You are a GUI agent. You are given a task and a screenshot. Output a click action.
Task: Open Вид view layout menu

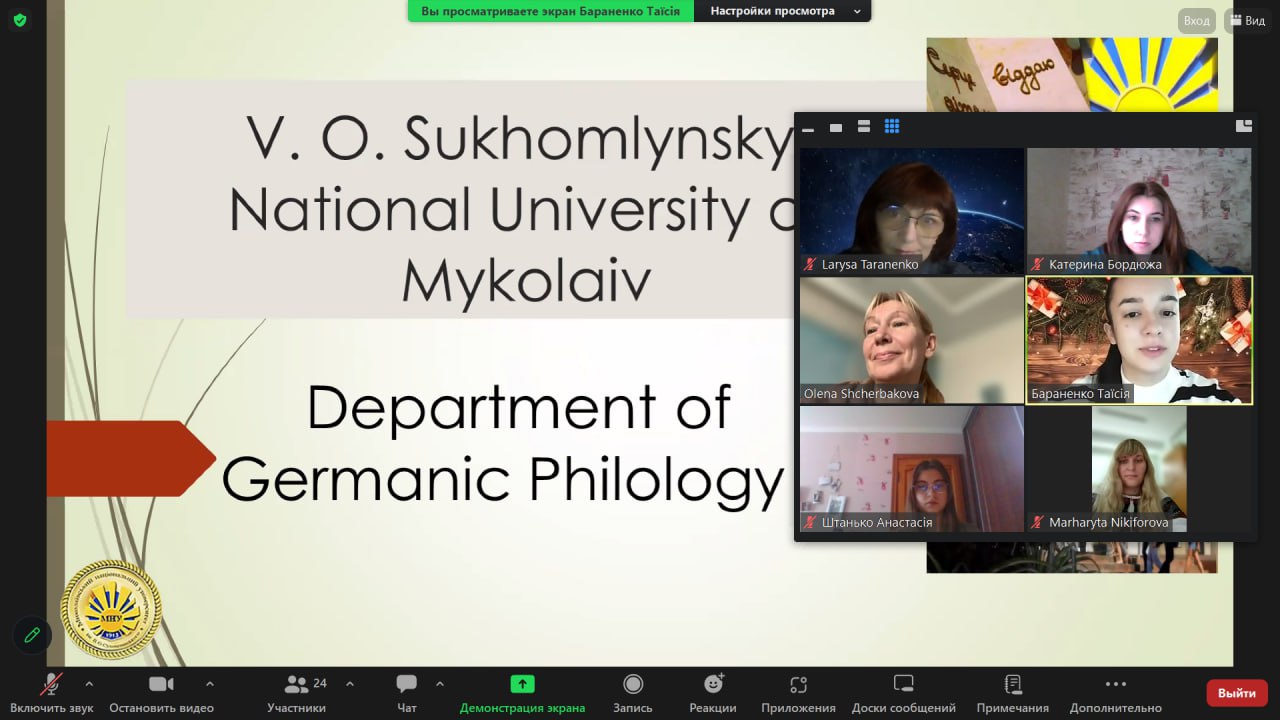click(x=1247, y=20)
